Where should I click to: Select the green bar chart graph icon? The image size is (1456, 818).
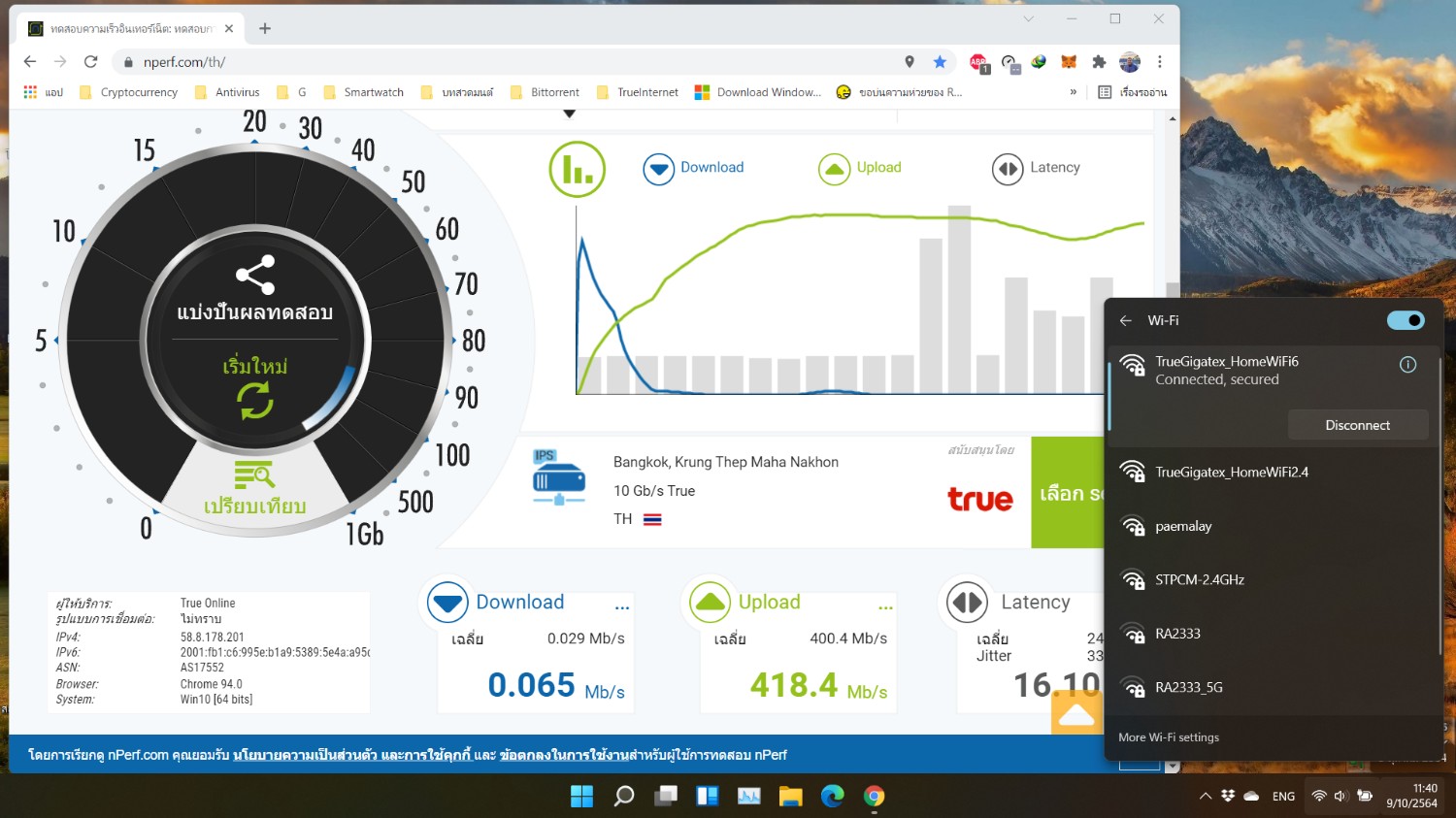[578, 169]
